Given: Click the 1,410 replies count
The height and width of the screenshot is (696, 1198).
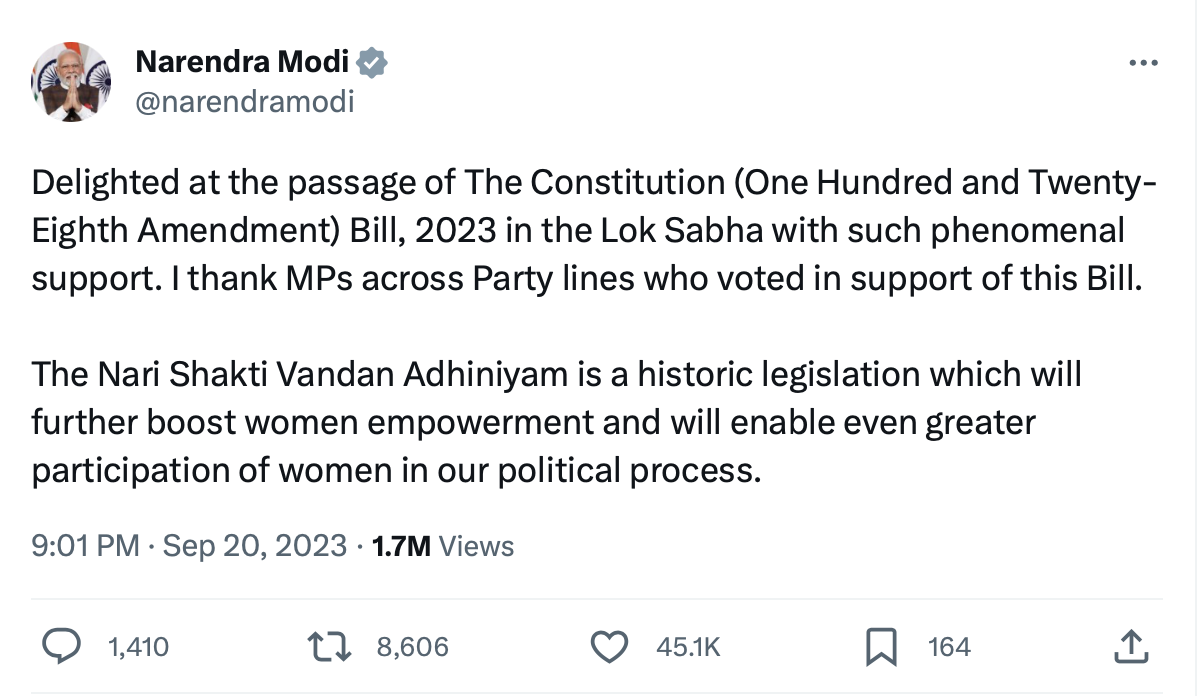Looking at the screenshot, I should [x=137, y=647].
